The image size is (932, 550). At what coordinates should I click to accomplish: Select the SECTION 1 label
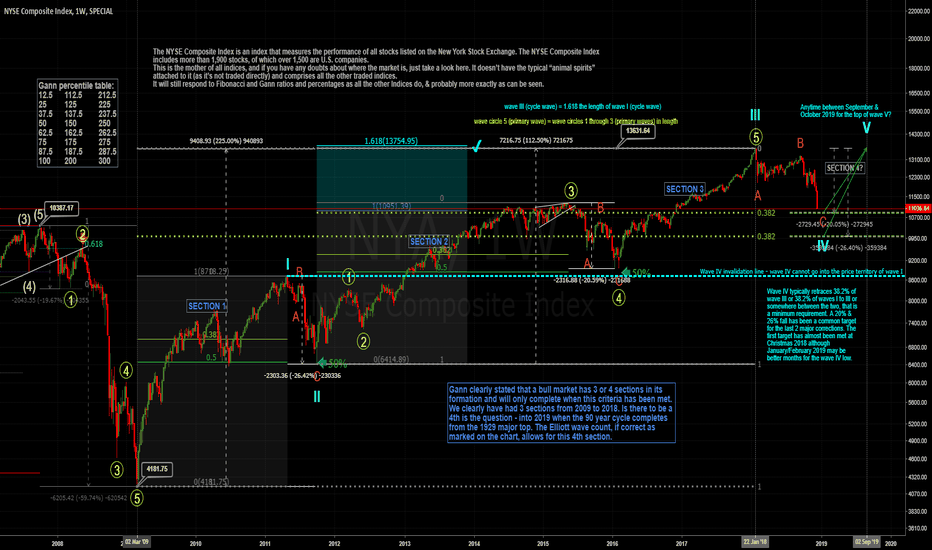[207, 306]
